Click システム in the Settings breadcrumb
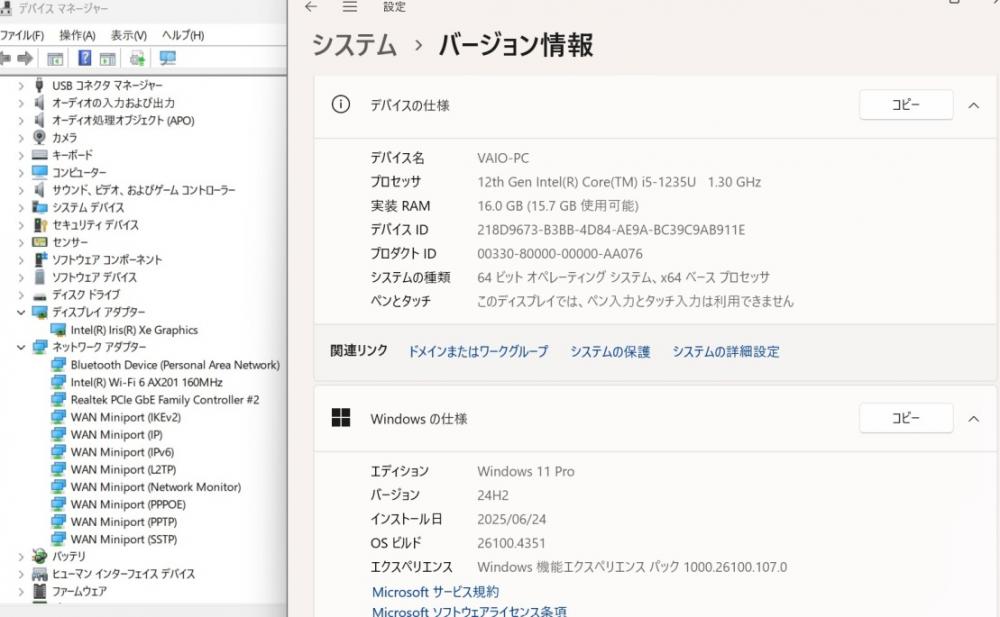 354,45
